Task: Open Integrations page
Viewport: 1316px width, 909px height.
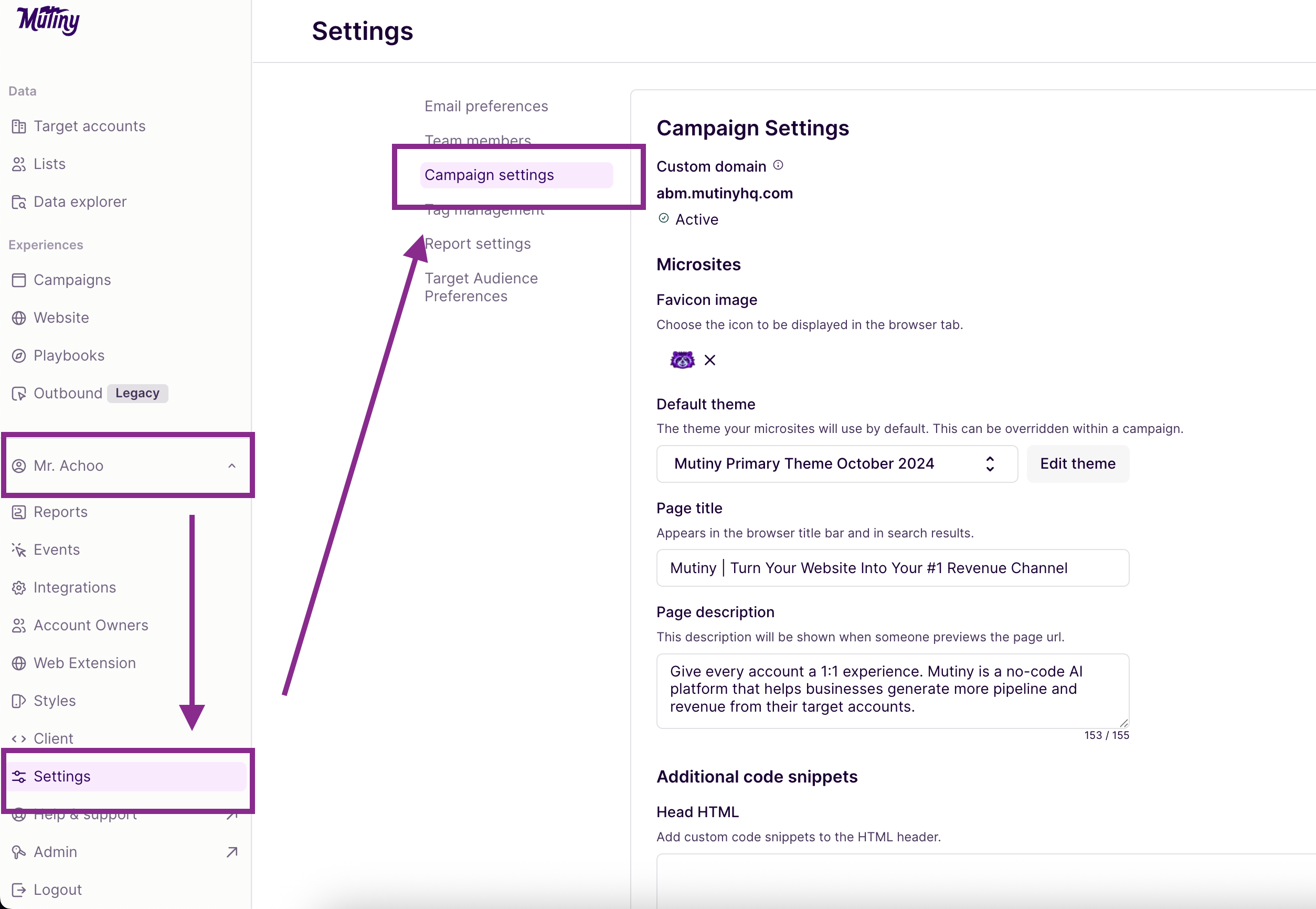Action: point(75,588)
